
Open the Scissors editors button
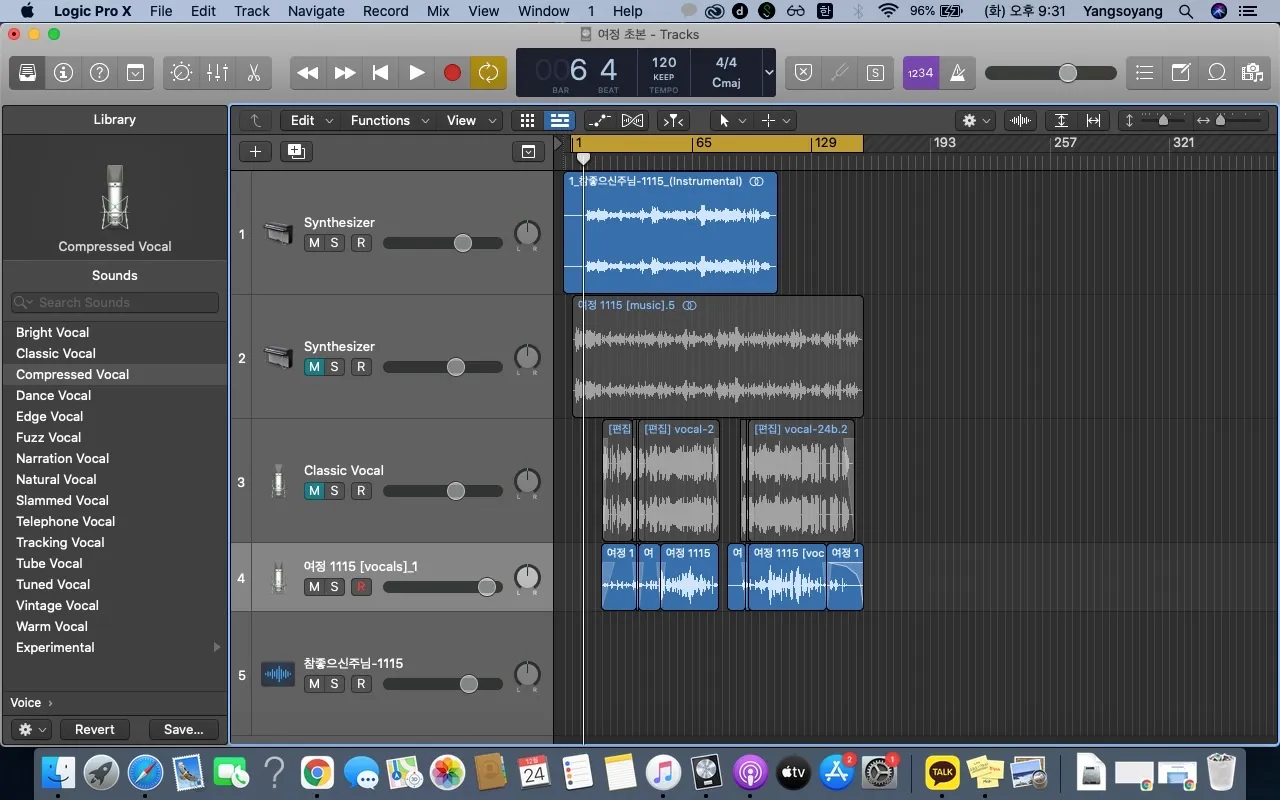[x=253, y=73]
